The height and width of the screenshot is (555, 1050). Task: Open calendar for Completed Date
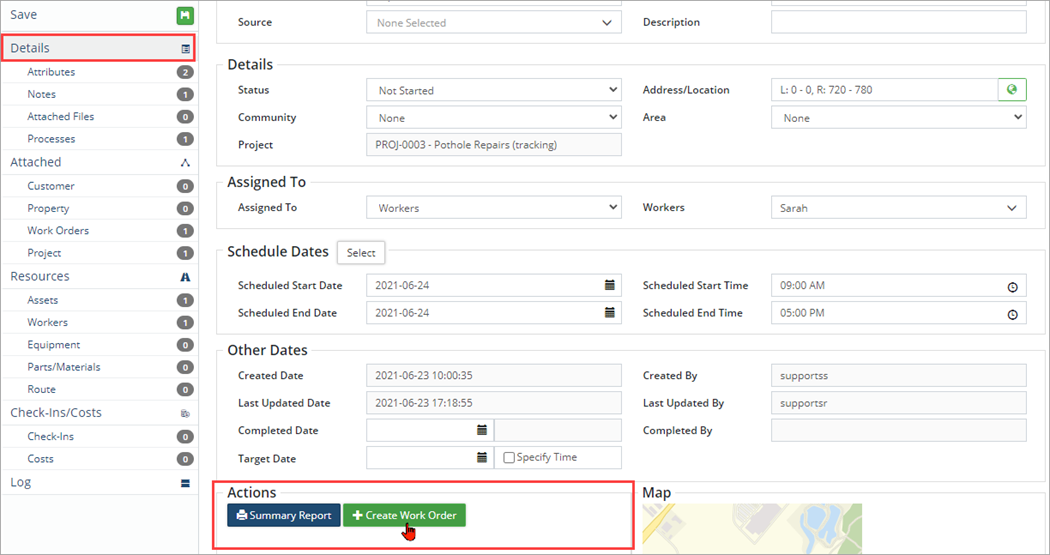(481, 430)
